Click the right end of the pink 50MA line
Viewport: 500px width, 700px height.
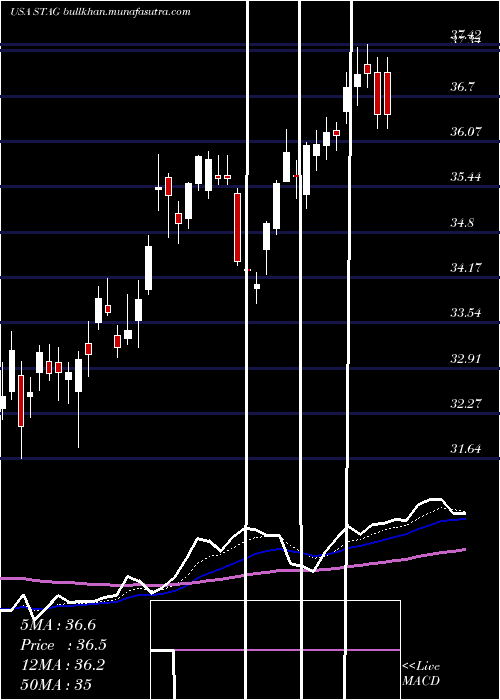pyautogui.click(x=464, y=550)
